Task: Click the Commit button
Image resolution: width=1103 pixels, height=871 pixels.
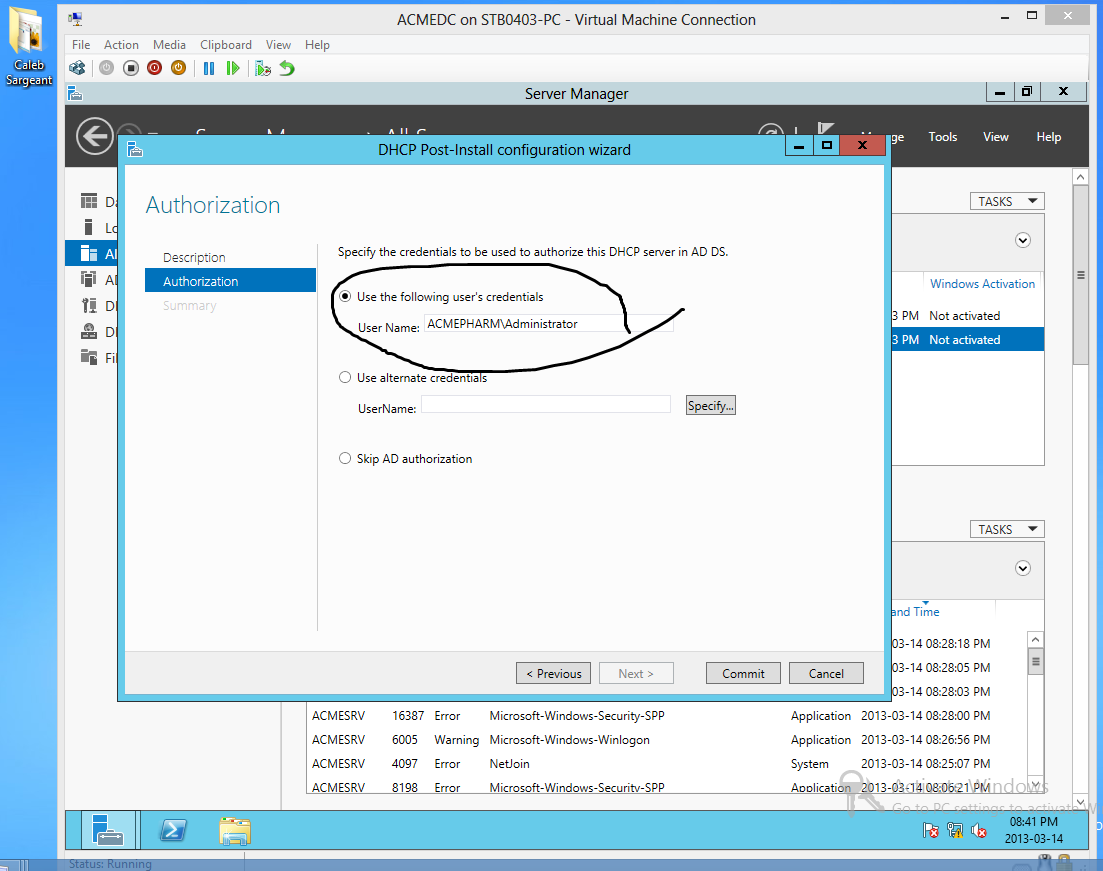Action: point(744,673)
